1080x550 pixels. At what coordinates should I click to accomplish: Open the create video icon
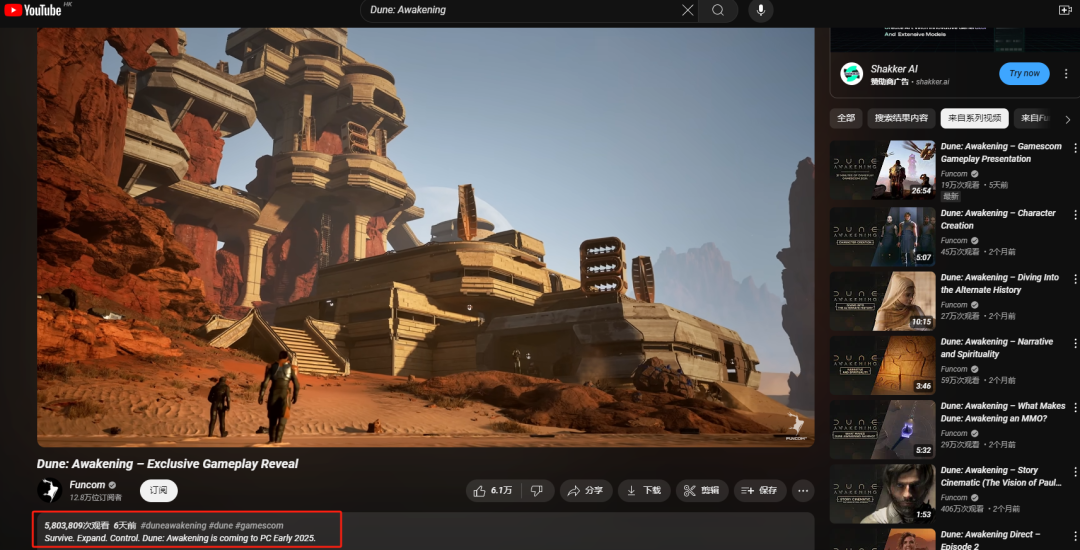pos(1065,10)
